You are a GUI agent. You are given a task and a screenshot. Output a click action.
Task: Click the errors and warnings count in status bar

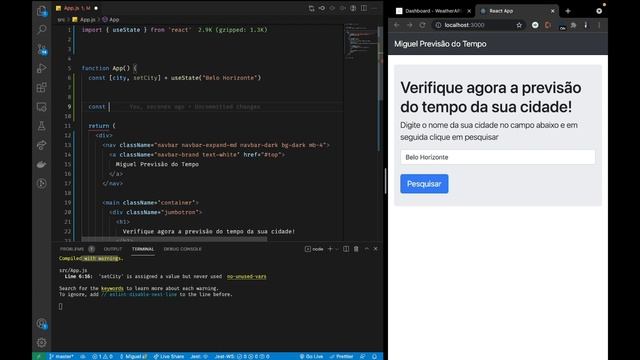[x=102, y=356]
